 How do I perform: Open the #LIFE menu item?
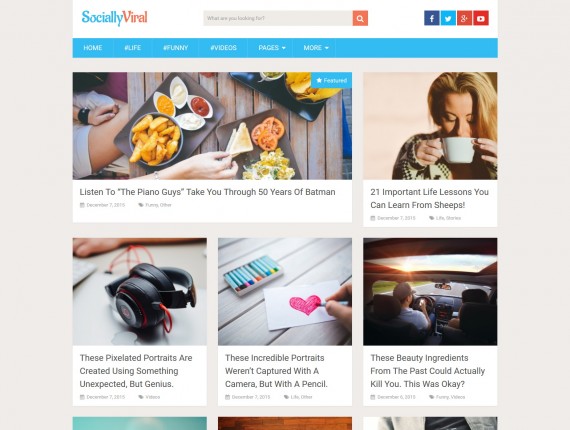[133, 48]
